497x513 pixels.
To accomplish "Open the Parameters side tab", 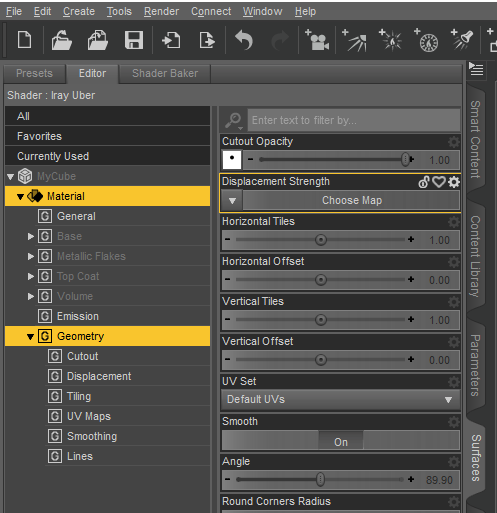I will (475, 365).
